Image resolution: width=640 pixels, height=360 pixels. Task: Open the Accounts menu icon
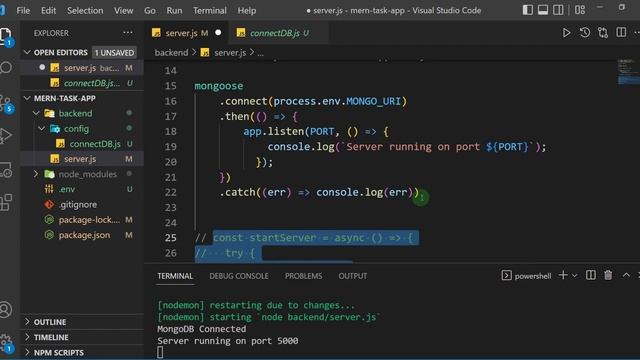click(6, 309)
